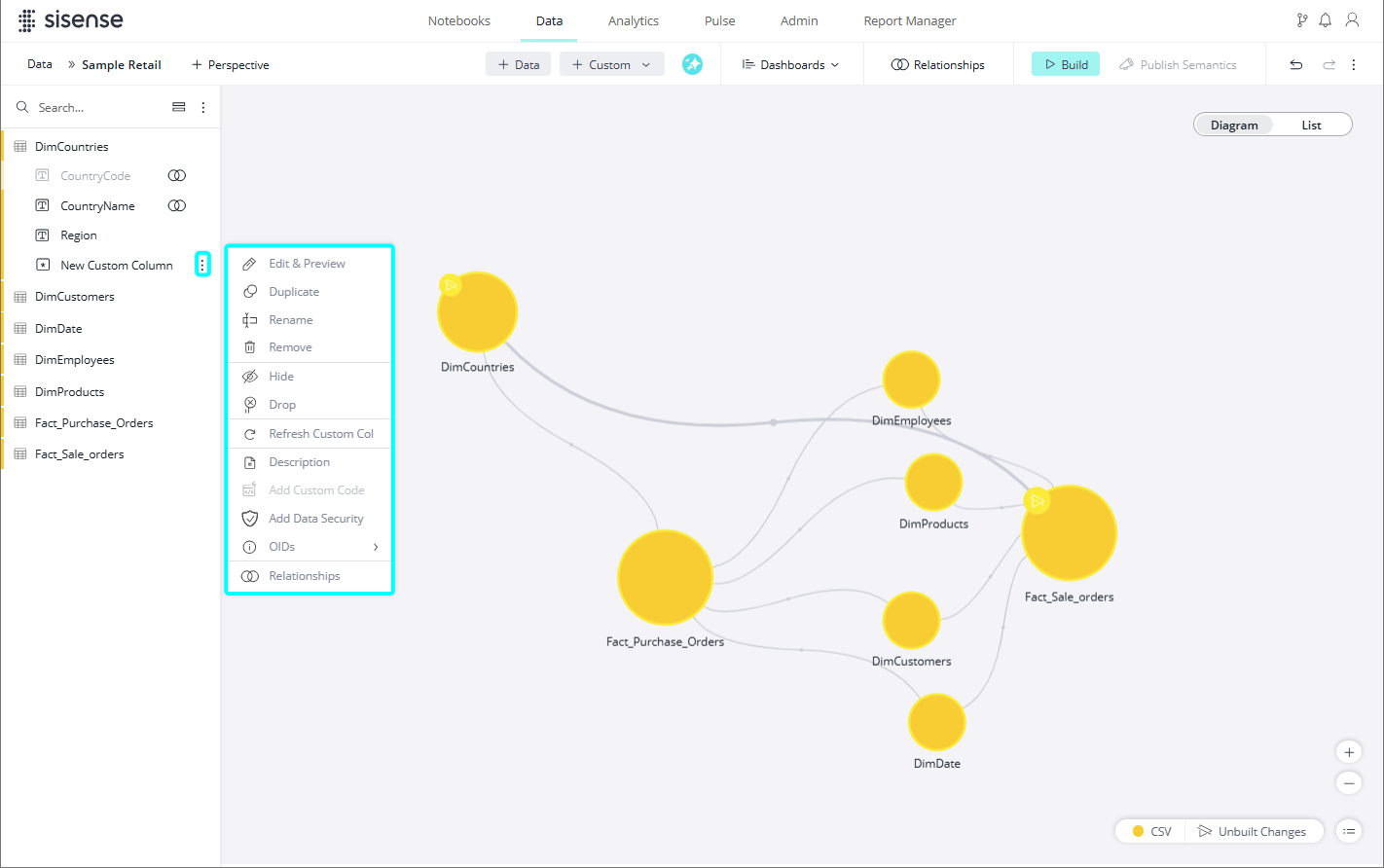The image size is (1384, 868).
Task: Click the Build button
Action: 1066,64
